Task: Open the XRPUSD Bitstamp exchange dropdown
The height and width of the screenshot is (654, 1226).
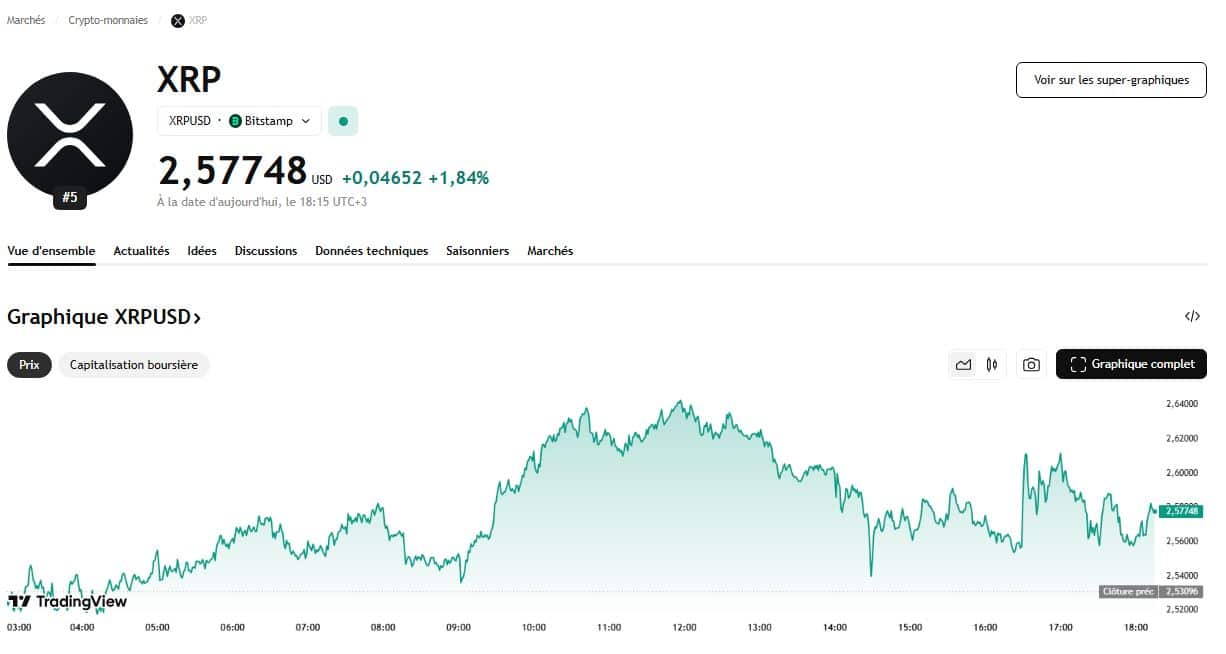Action: coord(239,121)
